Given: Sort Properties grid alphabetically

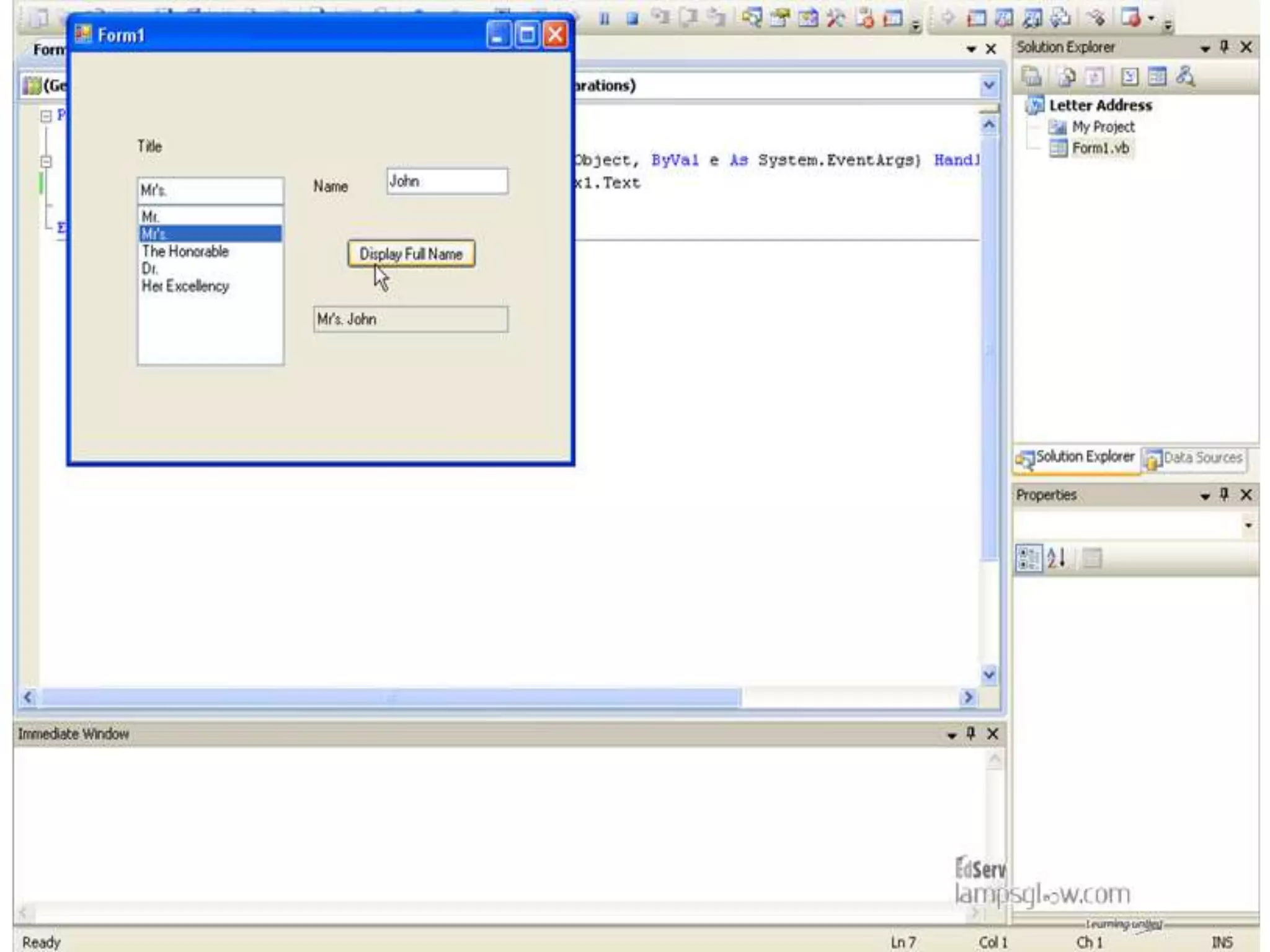Looking at the screenshot, I should coord(1057,558).
